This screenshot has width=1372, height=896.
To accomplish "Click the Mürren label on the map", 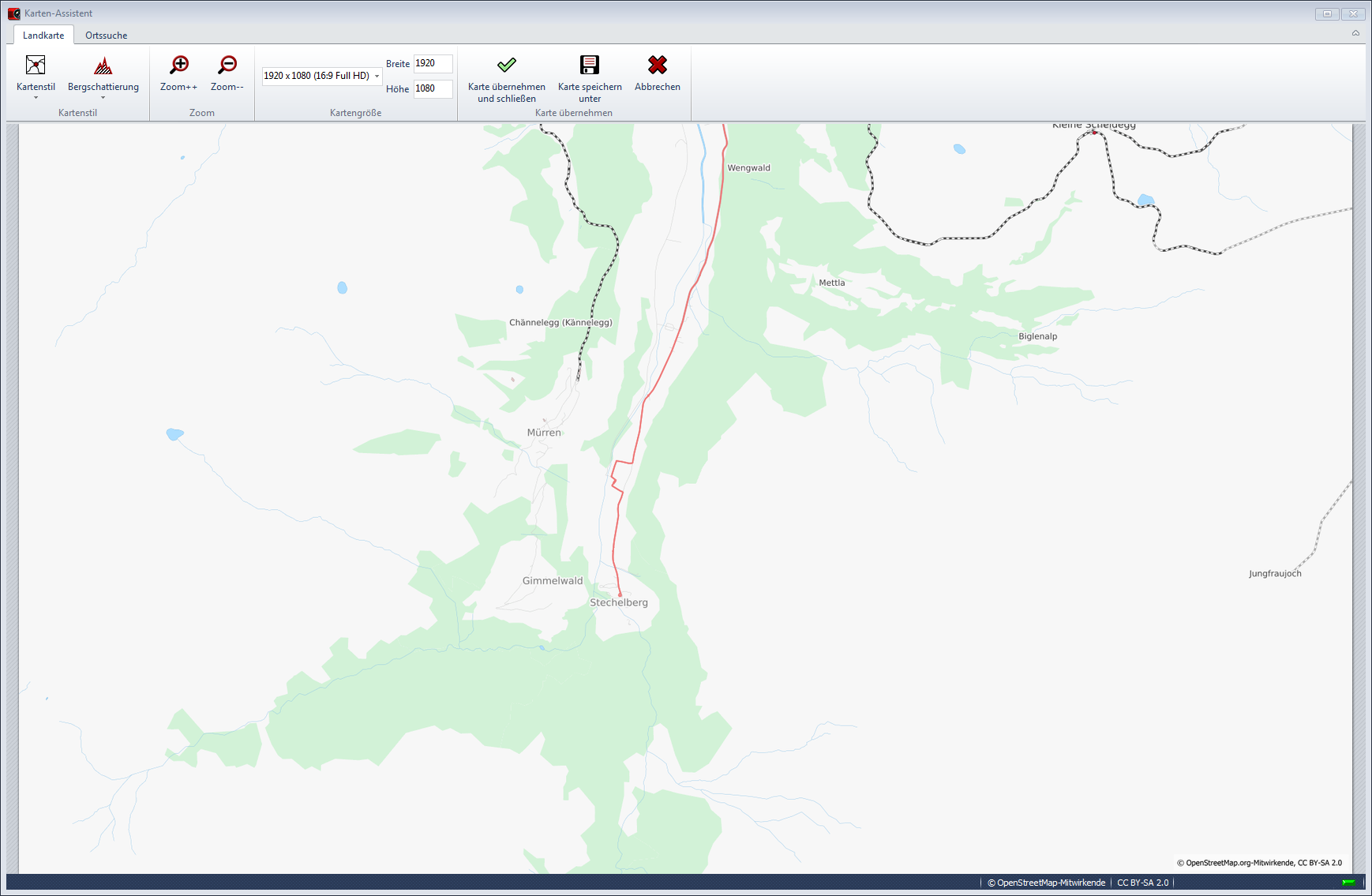I will tap(544, 433).
